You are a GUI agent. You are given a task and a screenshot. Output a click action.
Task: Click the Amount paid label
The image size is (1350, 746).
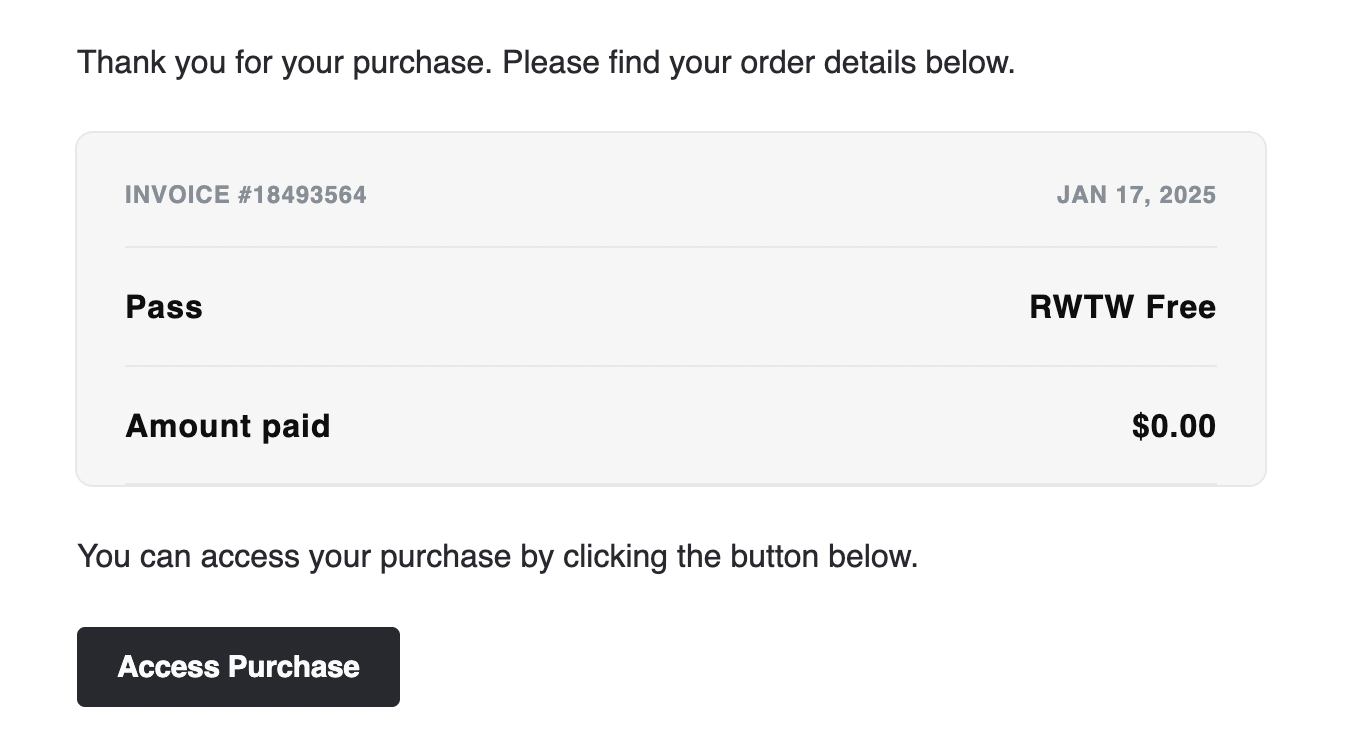coord(228,425)
